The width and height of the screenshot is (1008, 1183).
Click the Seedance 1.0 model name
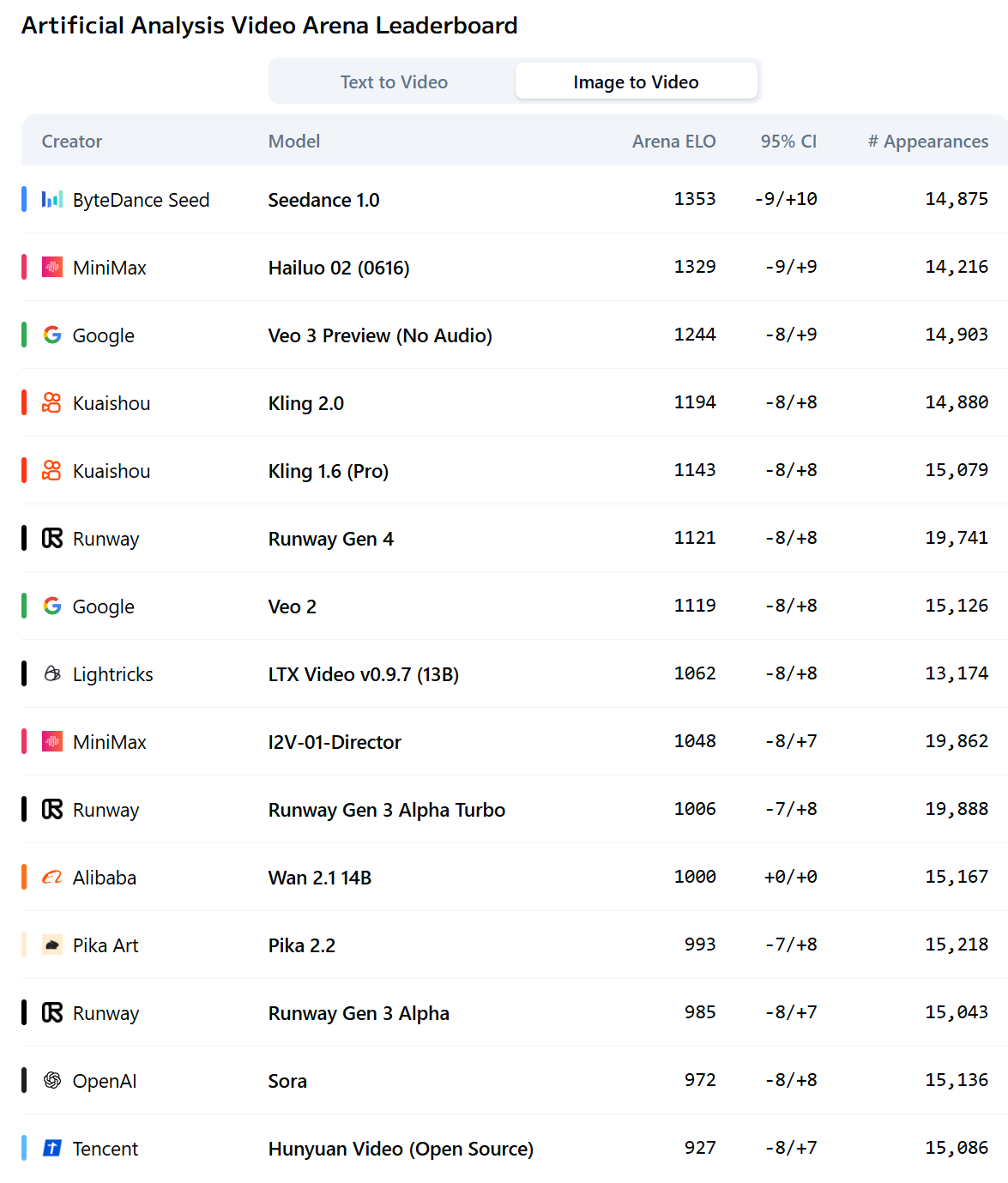coord(323,200)
